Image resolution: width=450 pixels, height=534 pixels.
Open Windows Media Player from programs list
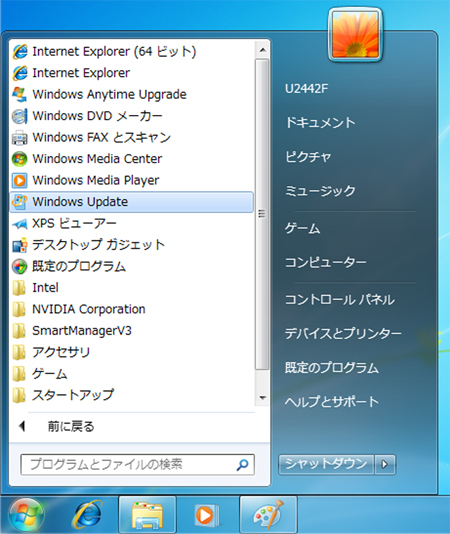131,180
